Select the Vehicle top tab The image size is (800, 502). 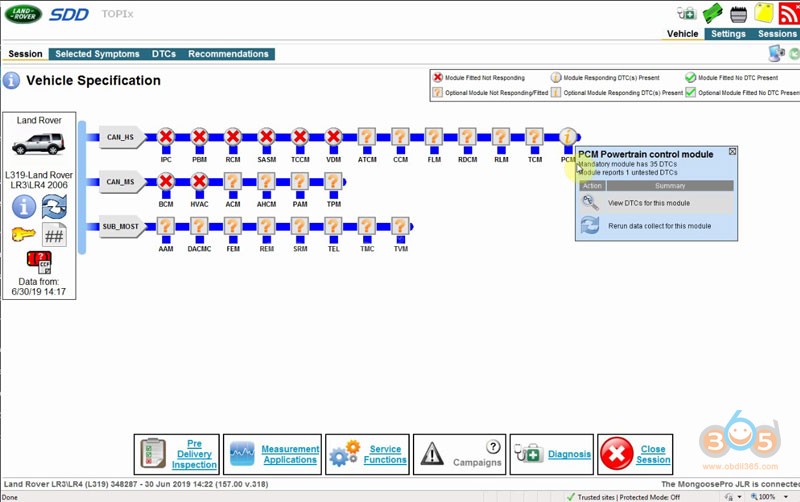pyautogui.click(x=682, y=34)
